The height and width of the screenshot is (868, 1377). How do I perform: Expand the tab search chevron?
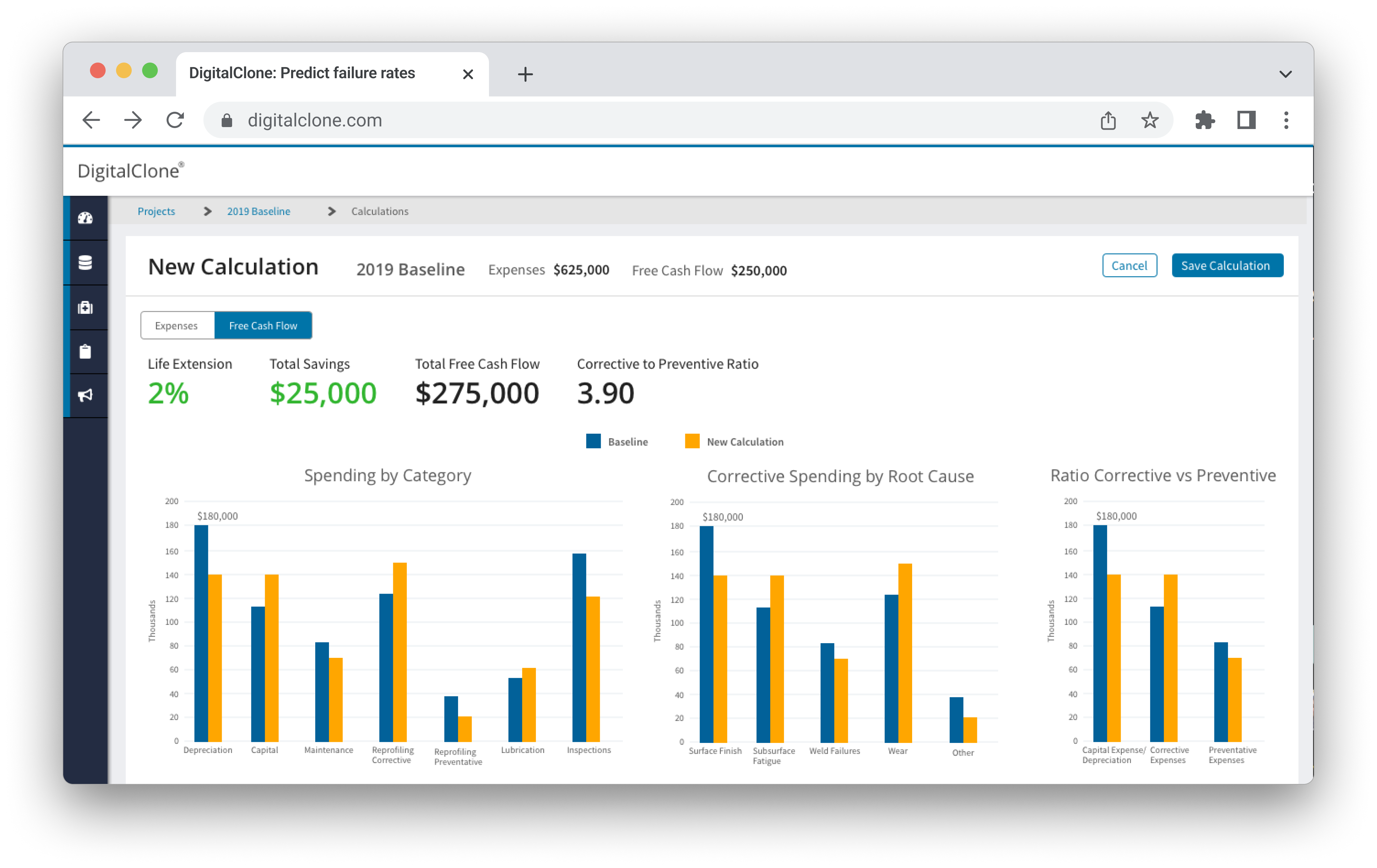click(1285, 74)
